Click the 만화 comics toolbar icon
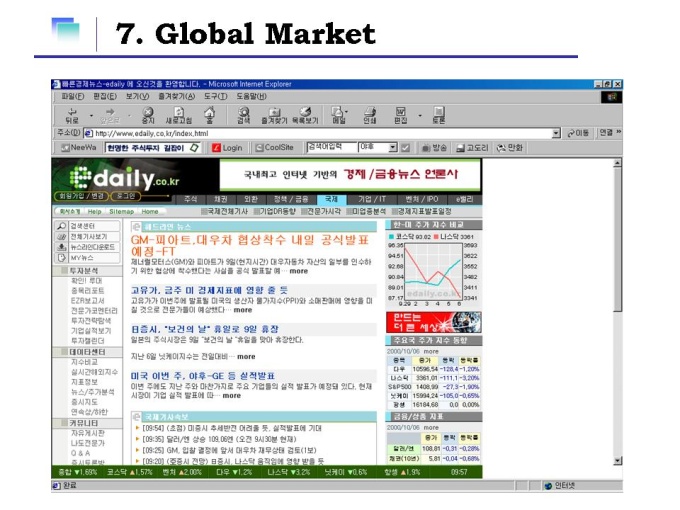This screenshot has width=680, height=510. 510,148
